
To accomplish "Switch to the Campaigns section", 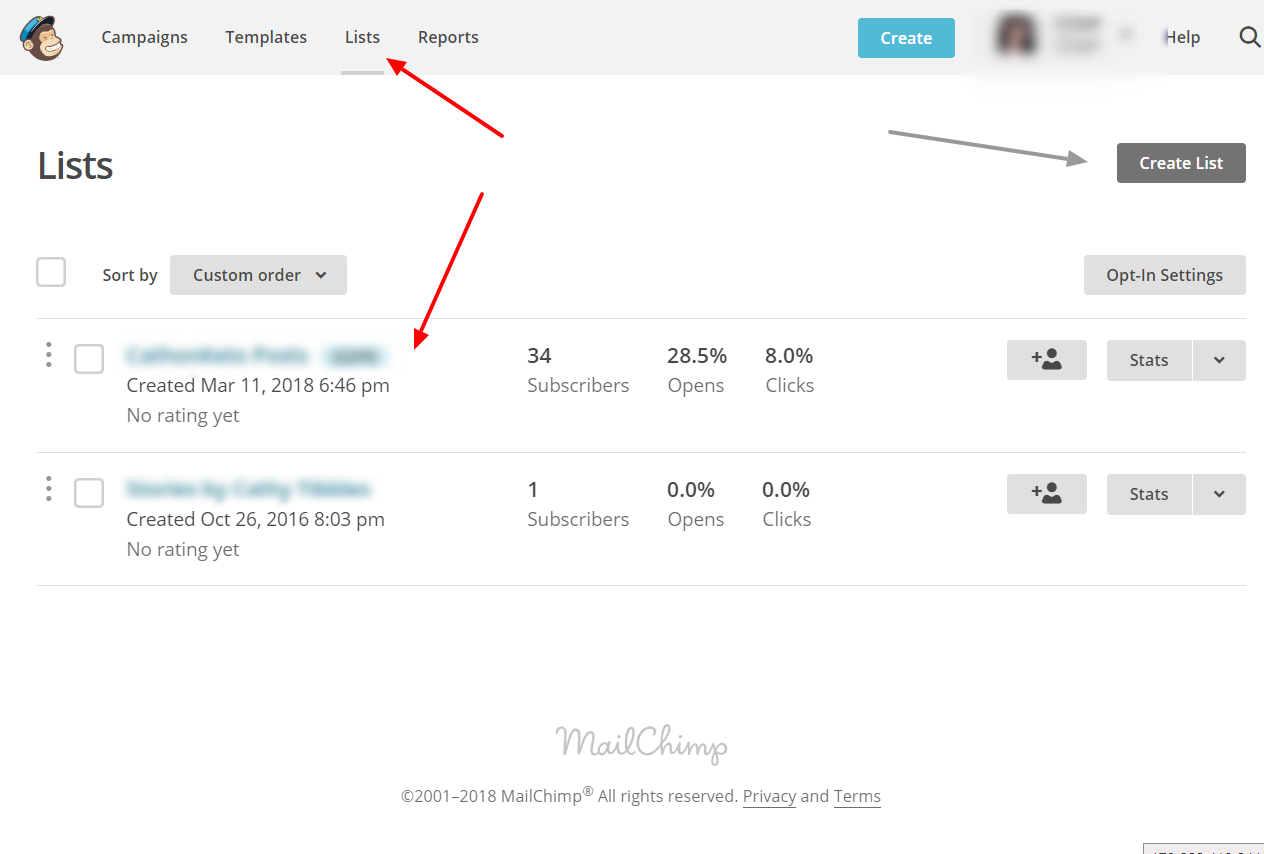I will coord(144,37).
